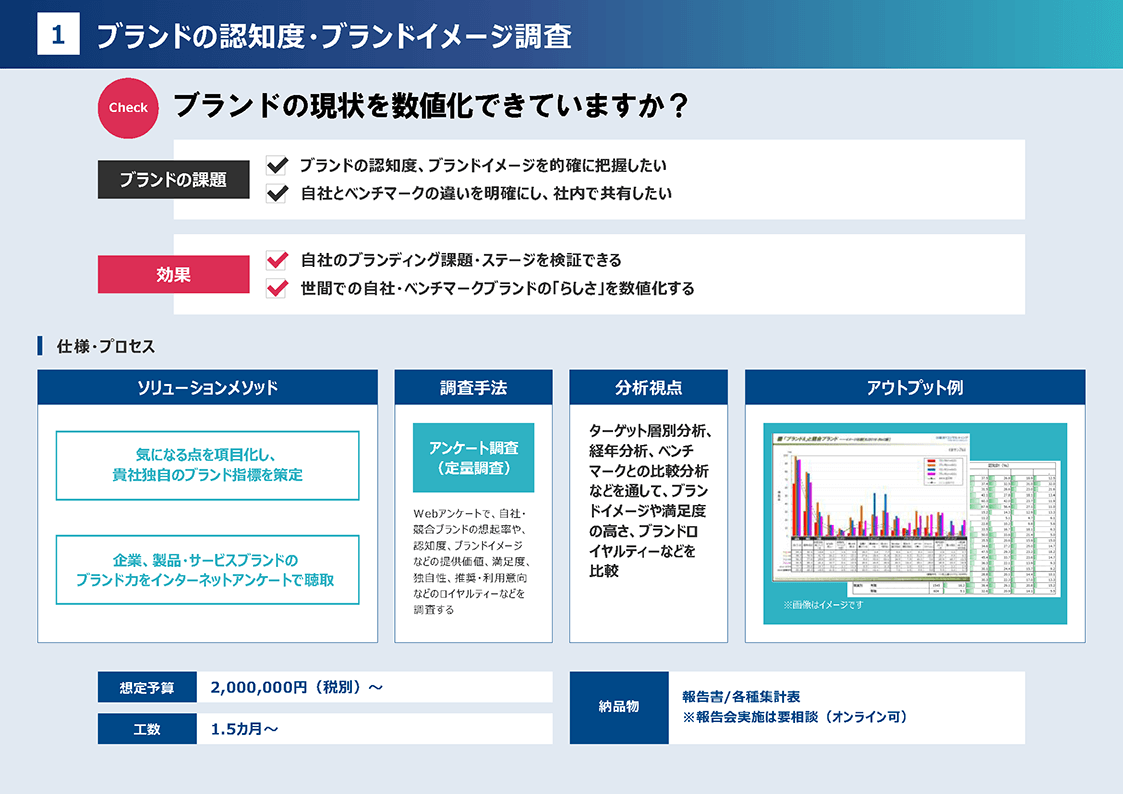Screen dimensions: 1123x794
Task: Click the 納品物 blue label
Action: coord(618,707)
